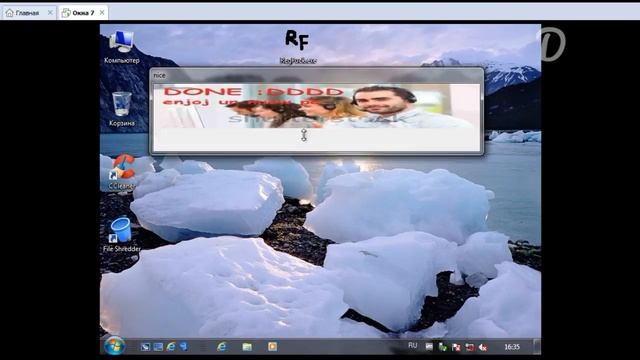
Task: Click the green shield tray icon
Action: [442, 347]
